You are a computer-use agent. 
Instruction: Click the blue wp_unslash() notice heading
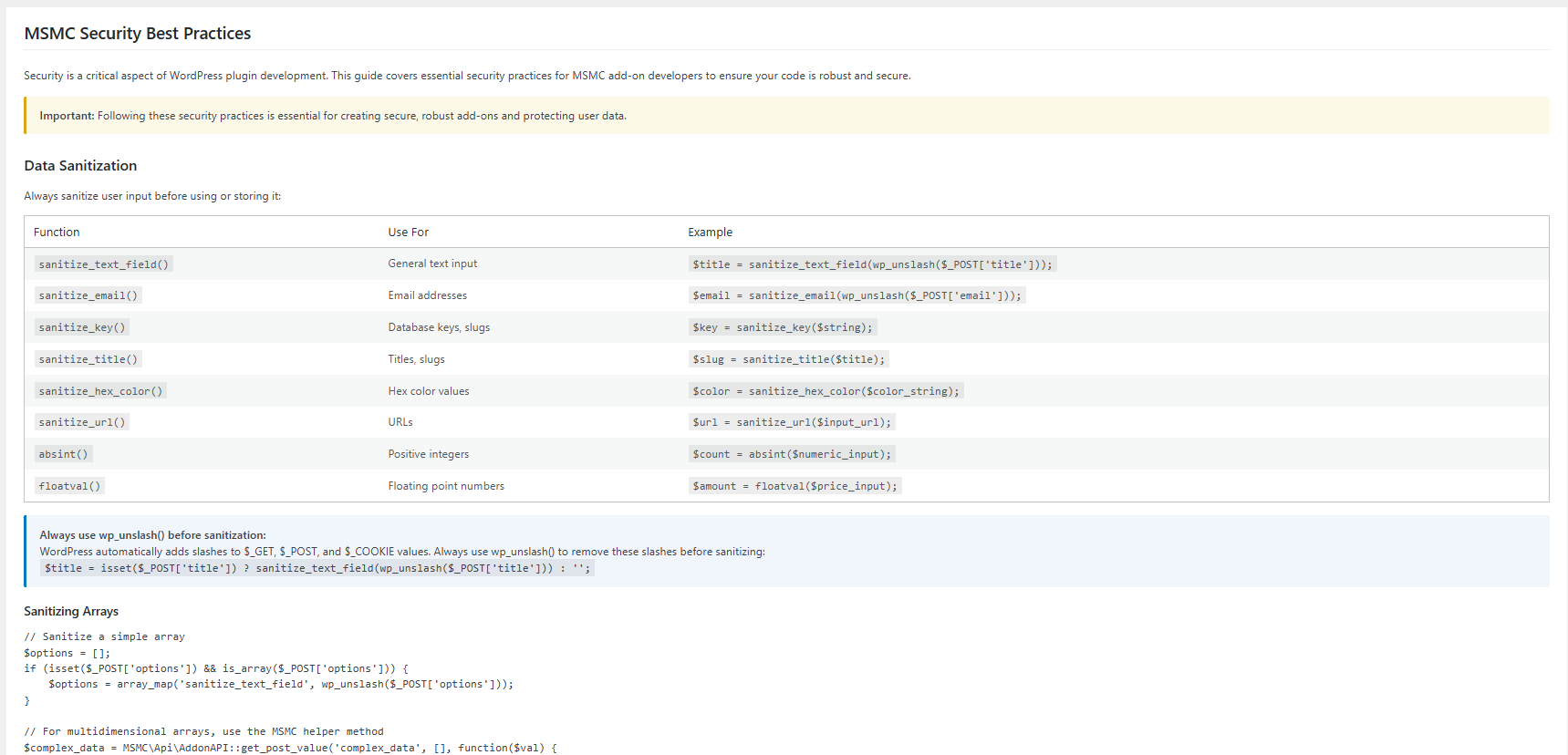152,535
